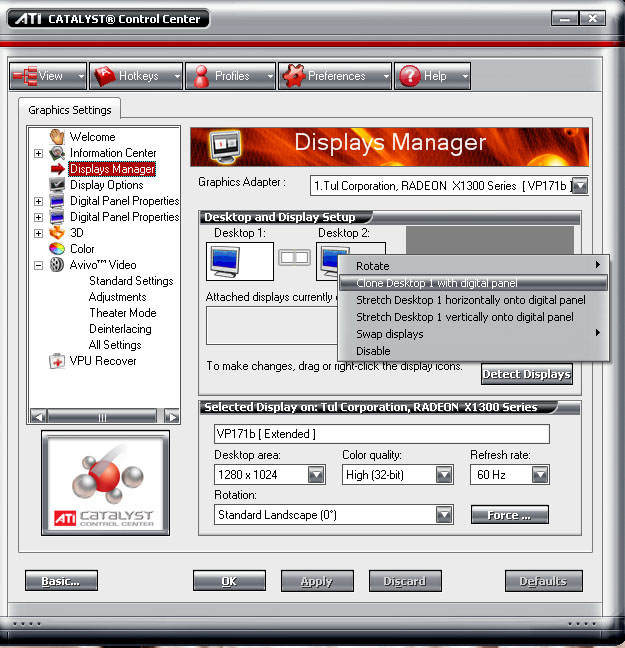Image resolution: width=625 pixels, height=648 pixels.
Task: Open the Color quality dropdown
Action: coord(444,475)
